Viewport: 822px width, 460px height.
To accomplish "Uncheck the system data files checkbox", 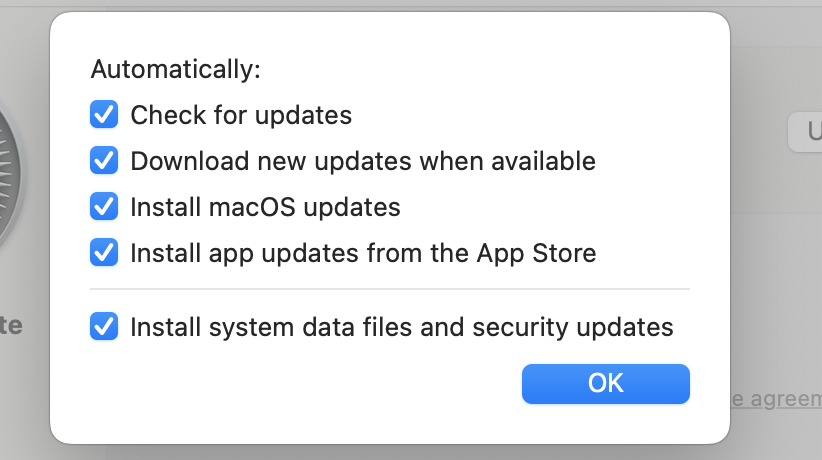I will click(104, 327).
